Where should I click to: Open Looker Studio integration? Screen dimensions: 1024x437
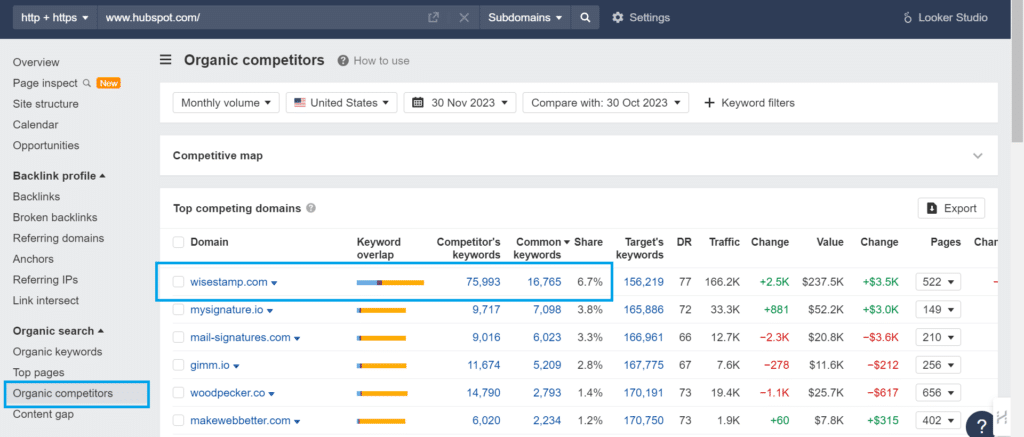point(945,18)
